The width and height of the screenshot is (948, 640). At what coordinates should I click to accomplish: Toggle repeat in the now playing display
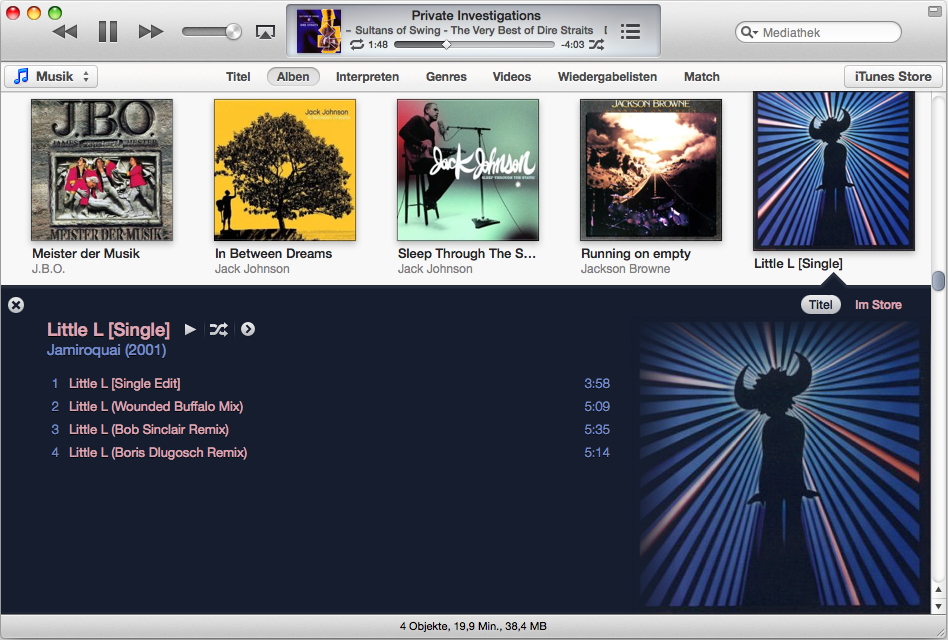(x=357, y=45)
